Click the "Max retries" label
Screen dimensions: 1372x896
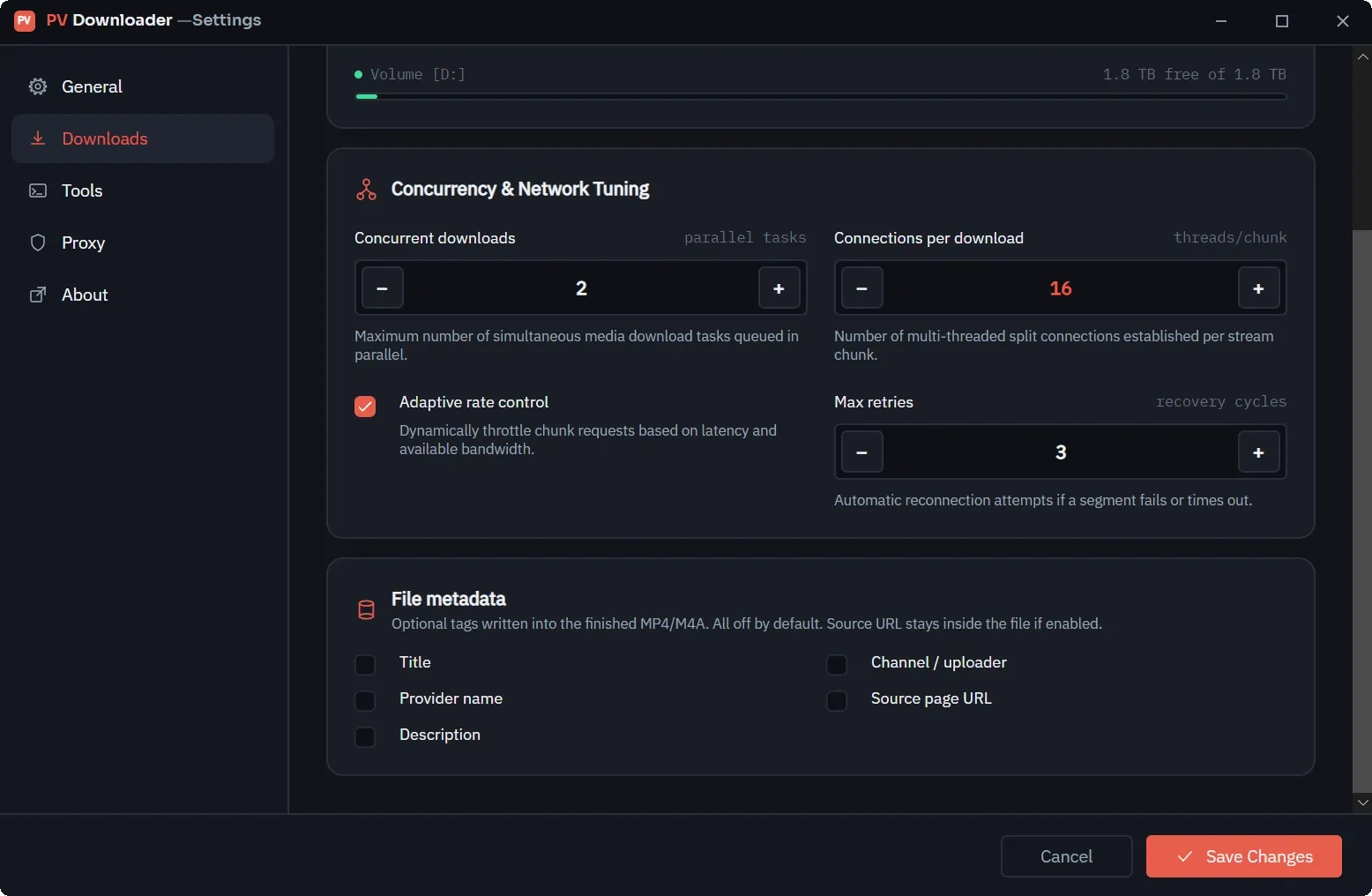(x=874, y=402)
